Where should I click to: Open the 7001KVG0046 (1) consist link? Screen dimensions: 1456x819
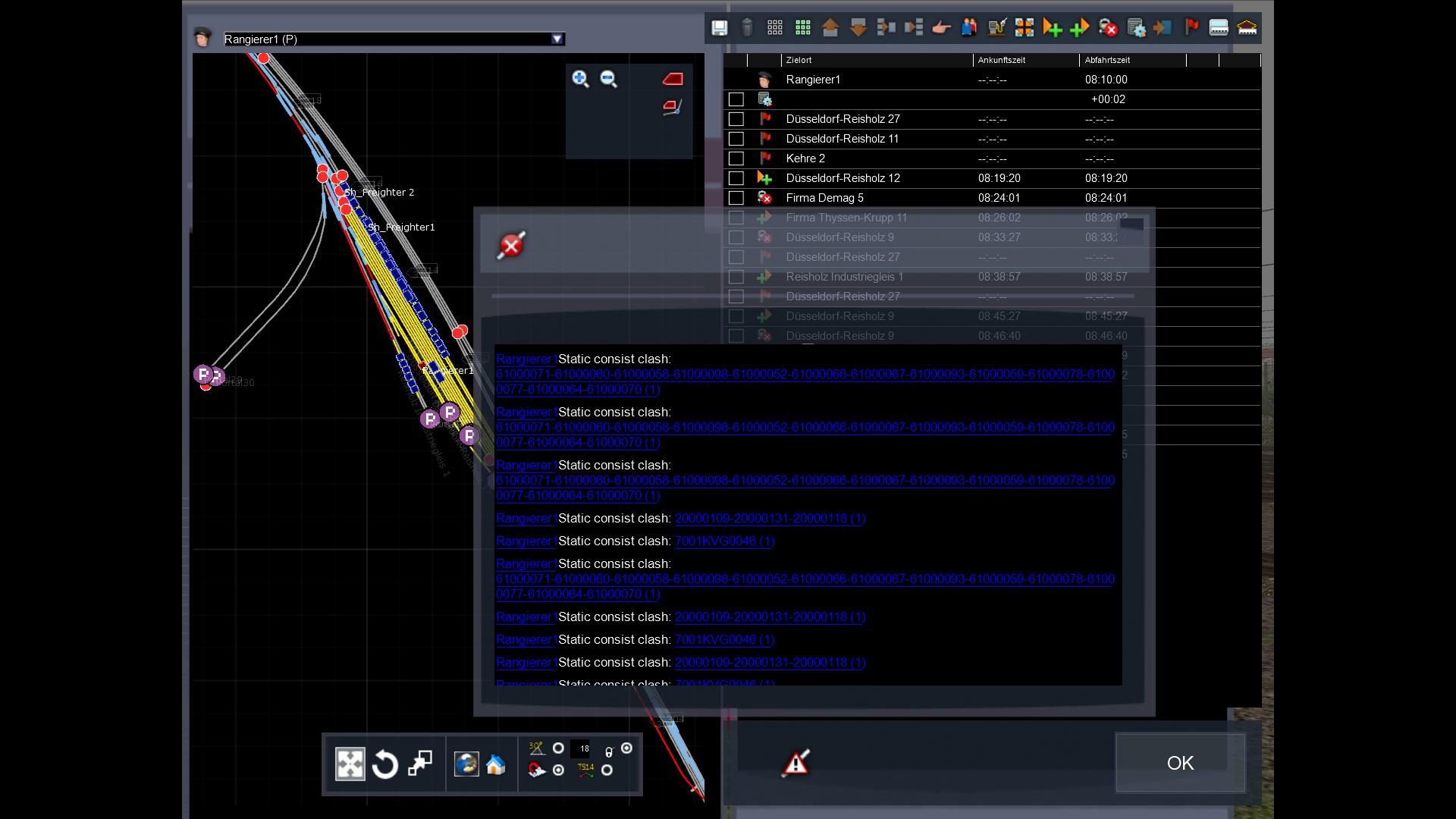pos(724,541)
